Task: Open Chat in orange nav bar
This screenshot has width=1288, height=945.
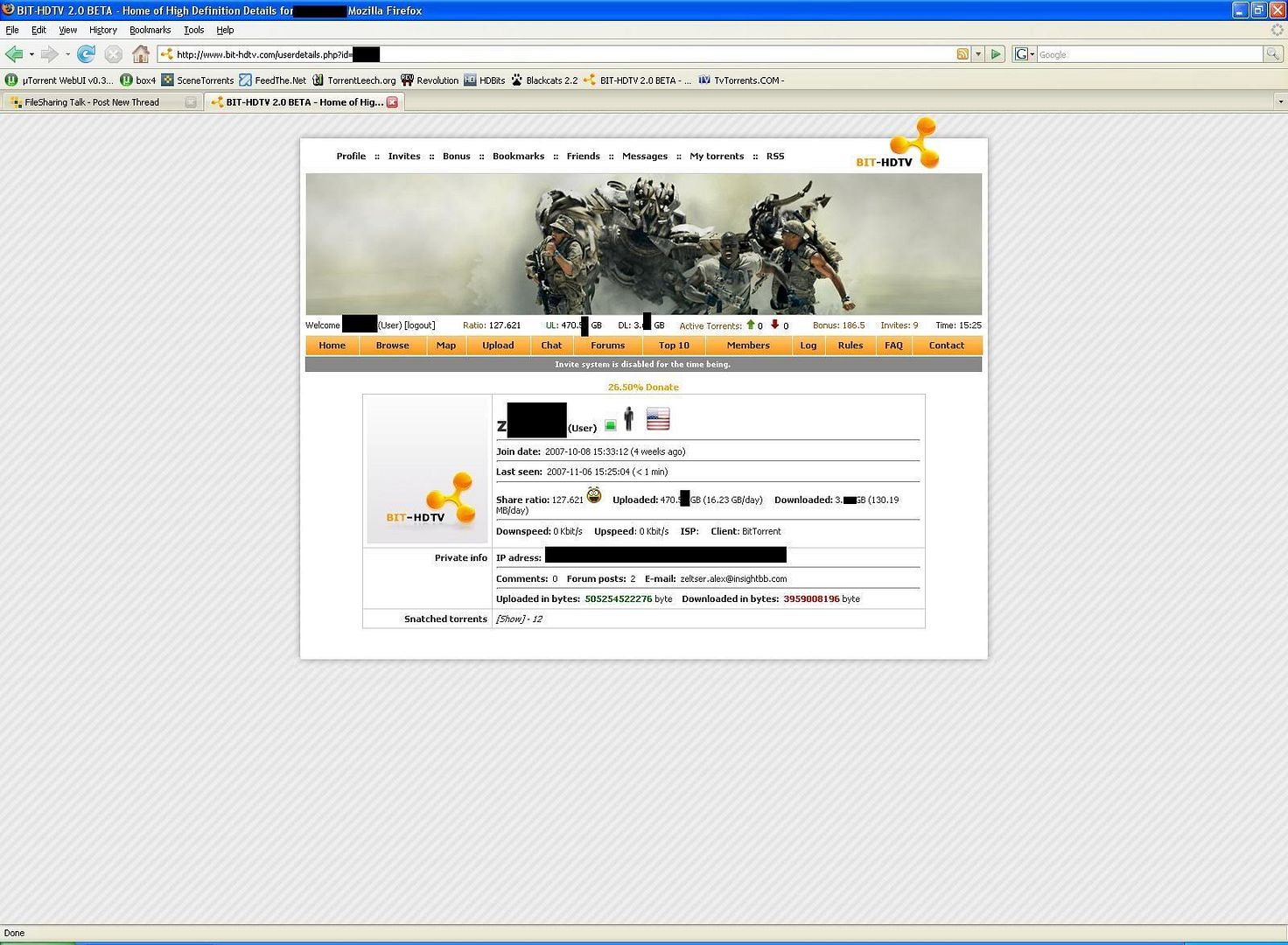Action: (551, 346)
